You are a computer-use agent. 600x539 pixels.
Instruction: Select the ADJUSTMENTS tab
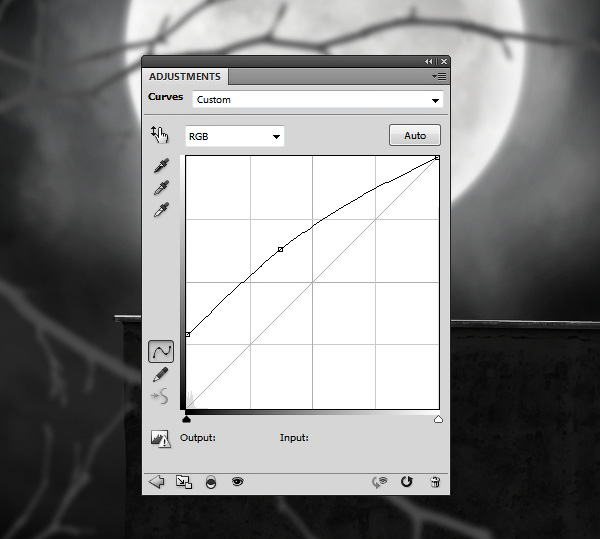coord(185,77)
